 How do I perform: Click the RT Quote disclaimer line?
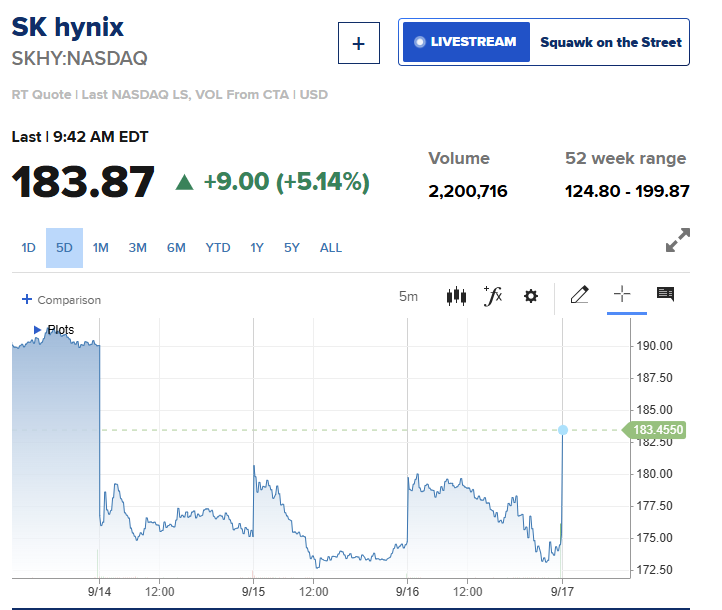pyautogui.click(x=169, y=94)
